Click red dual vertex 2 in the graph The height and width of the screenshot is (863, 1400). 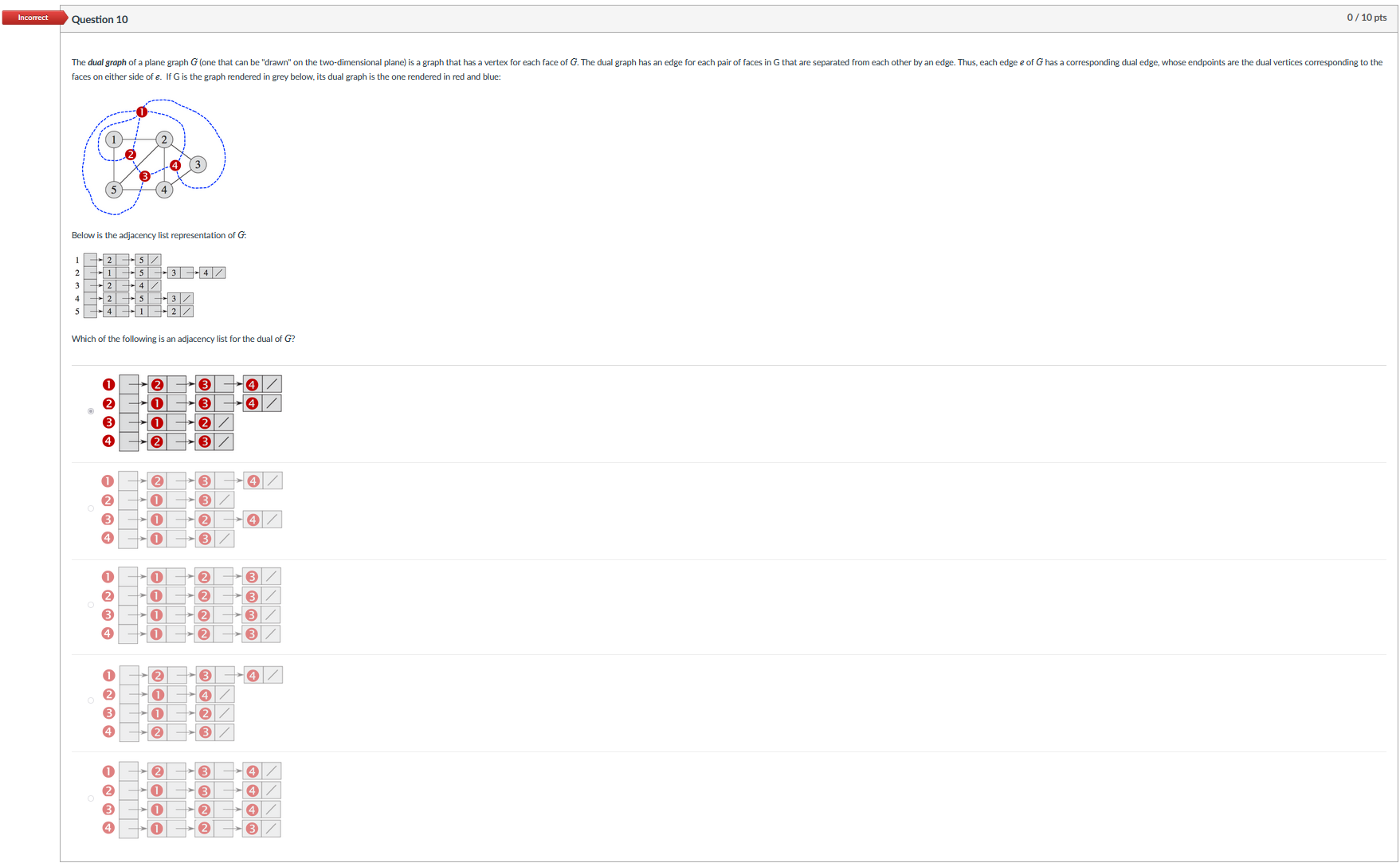tap(131, 155)
